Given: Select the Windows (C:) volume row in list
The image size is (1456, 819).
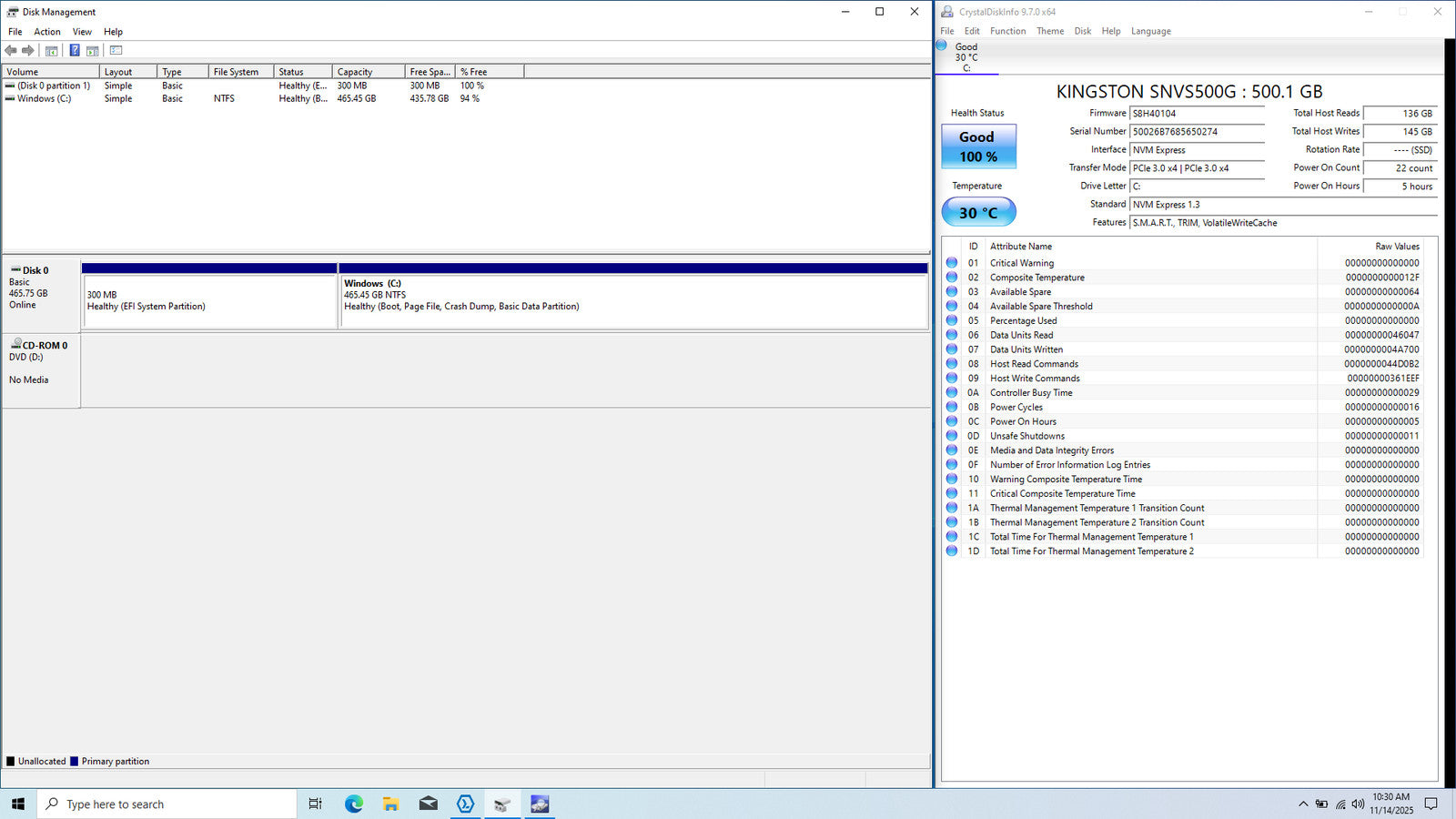Looking at the screenshot, I should click(x=44, y=98).
